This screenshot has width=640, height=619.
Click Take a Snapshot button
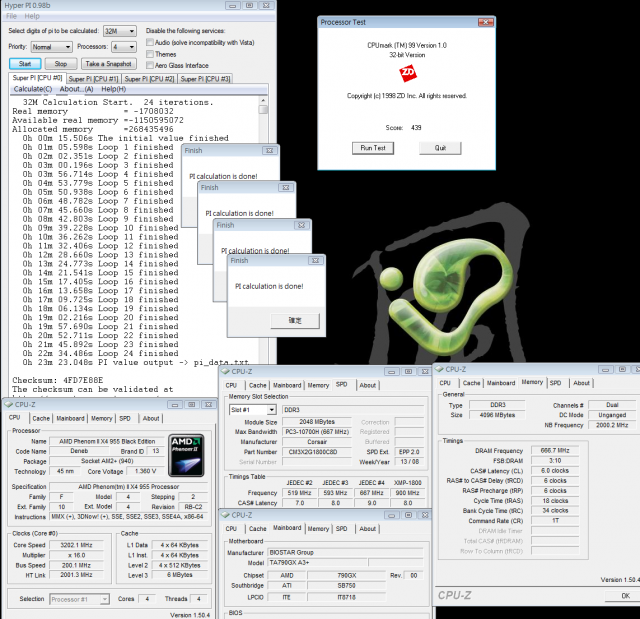click(x=109, y=64)
